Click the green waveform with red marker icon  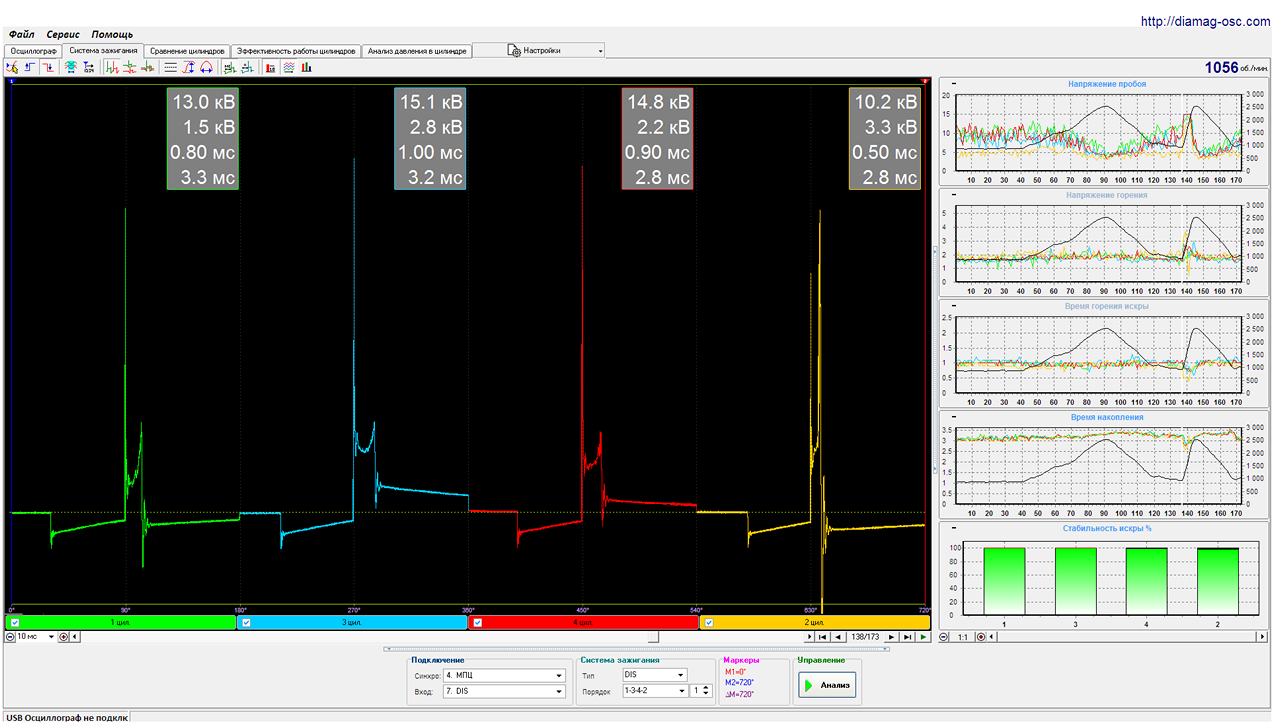129,67
